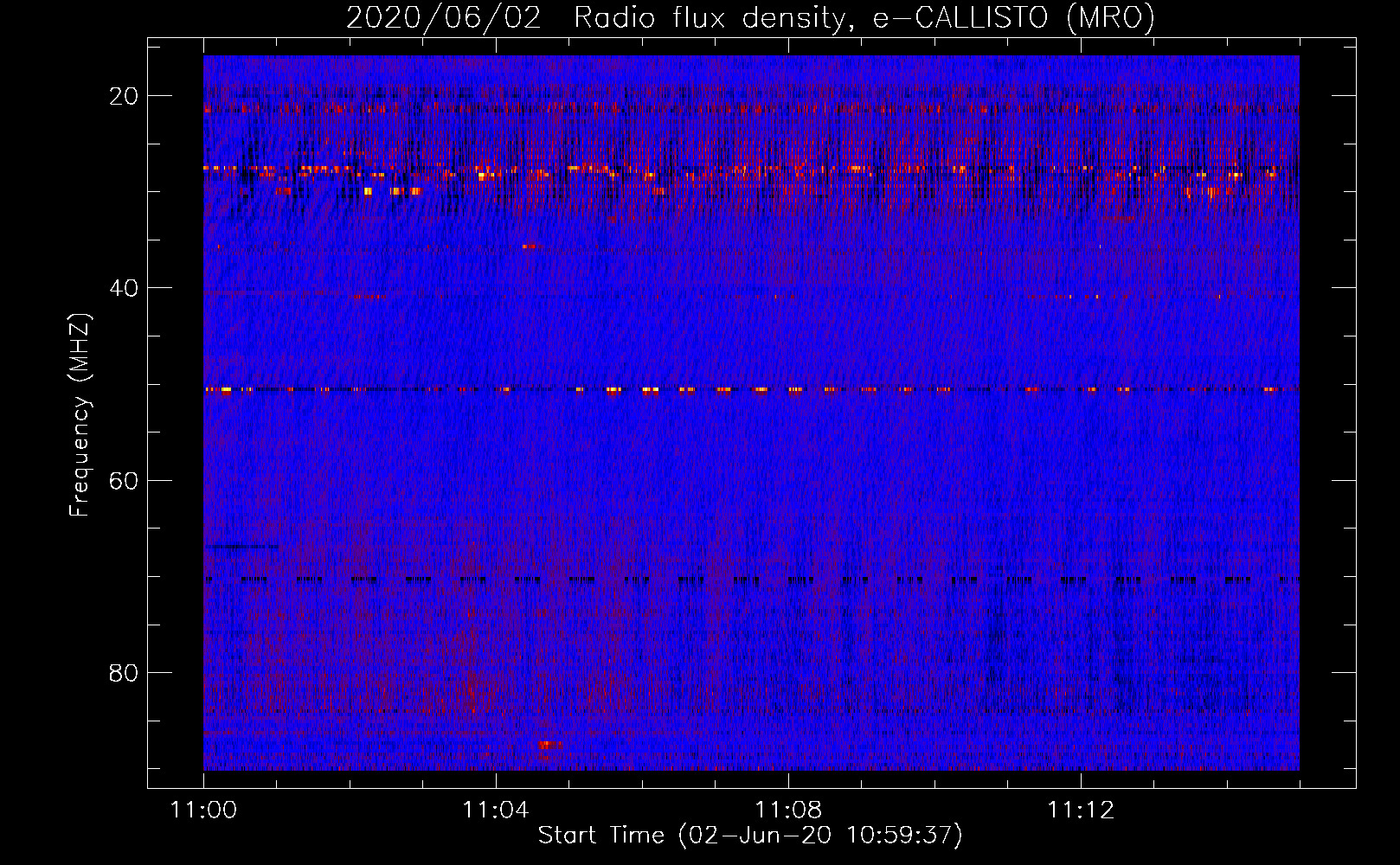Click the '40' frequency tick label
Screen dimensions: 1400x865
pos(124,288)
